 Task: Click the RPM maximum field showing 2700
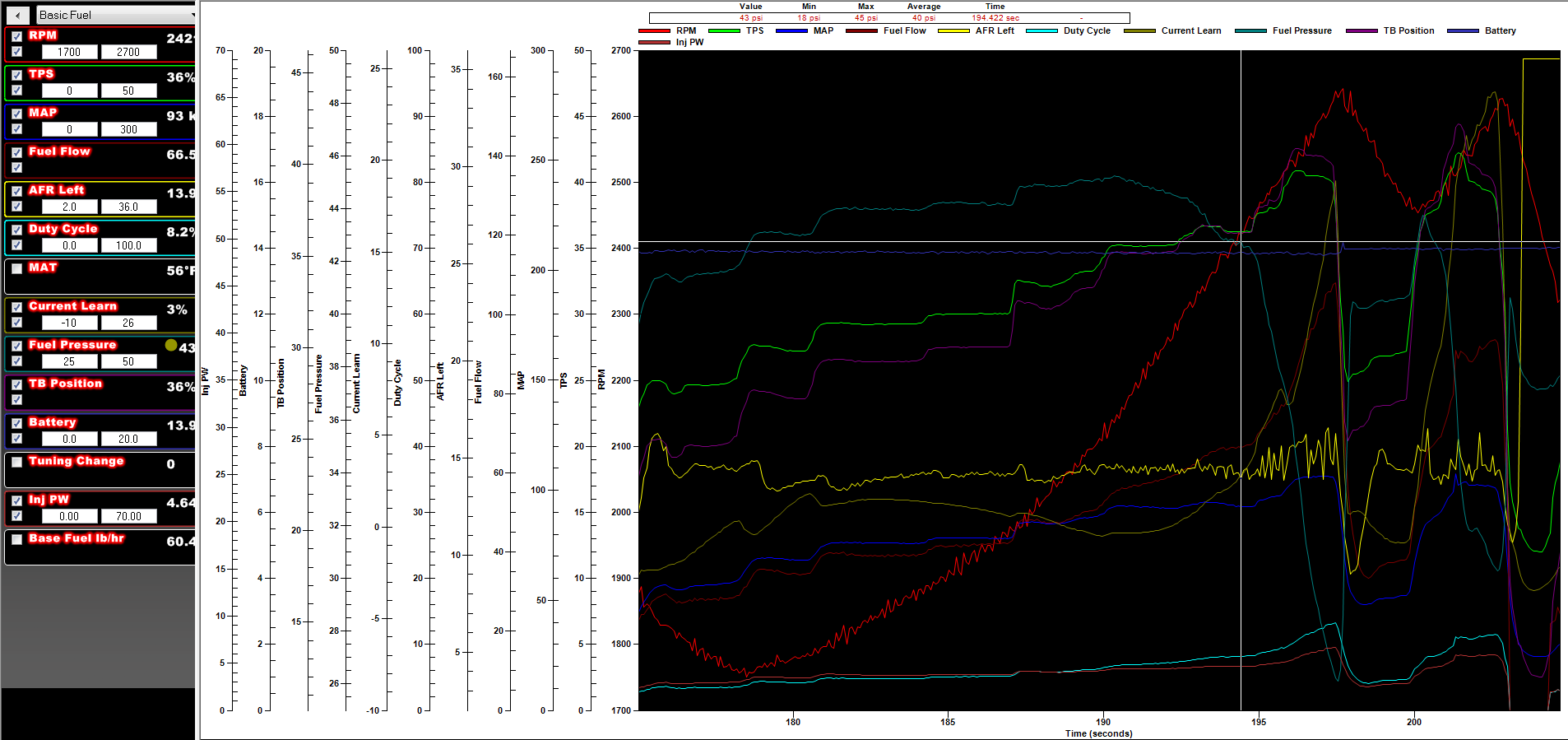pyautogui.click(x=128, y=52)
